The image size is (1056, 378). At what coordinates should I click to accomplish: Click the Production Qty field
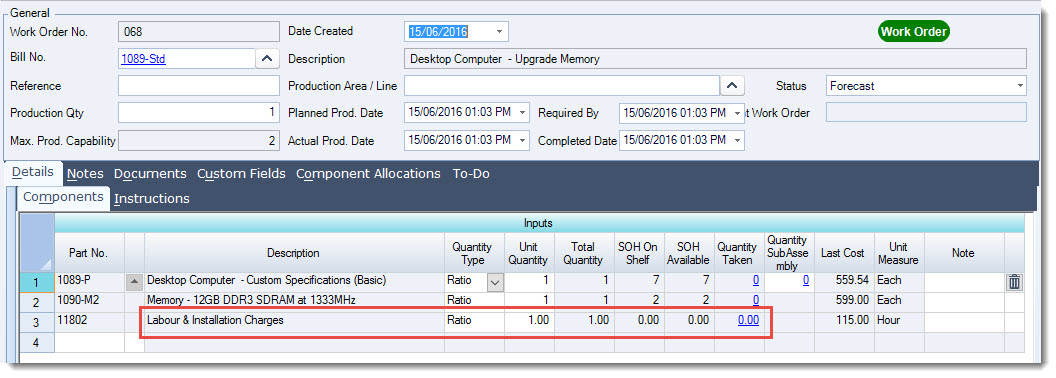pos(199,113)
